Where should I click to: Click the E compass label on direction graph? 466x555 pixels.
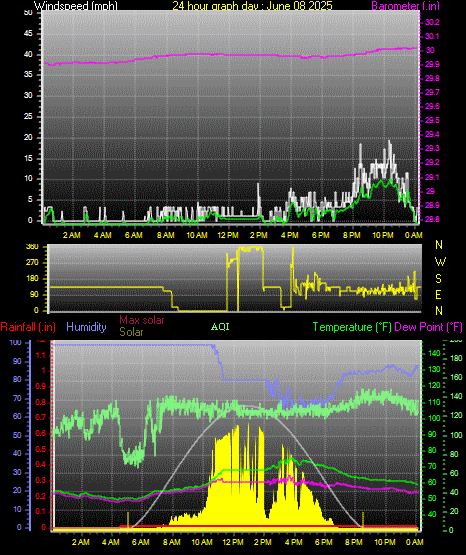coord(438,294)
